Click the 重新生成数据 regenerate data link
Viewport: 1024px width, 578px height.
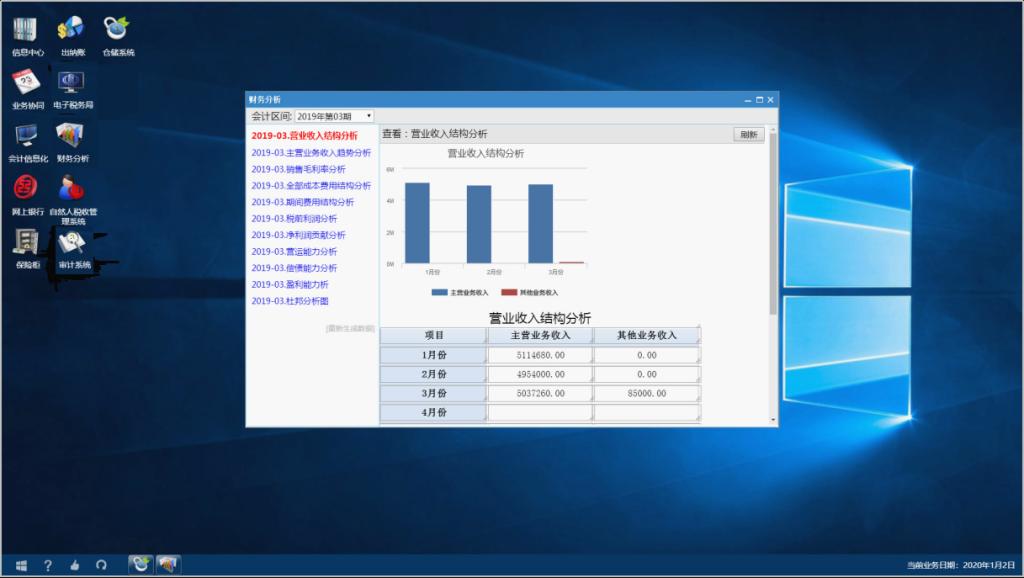[x=350, y=328]
